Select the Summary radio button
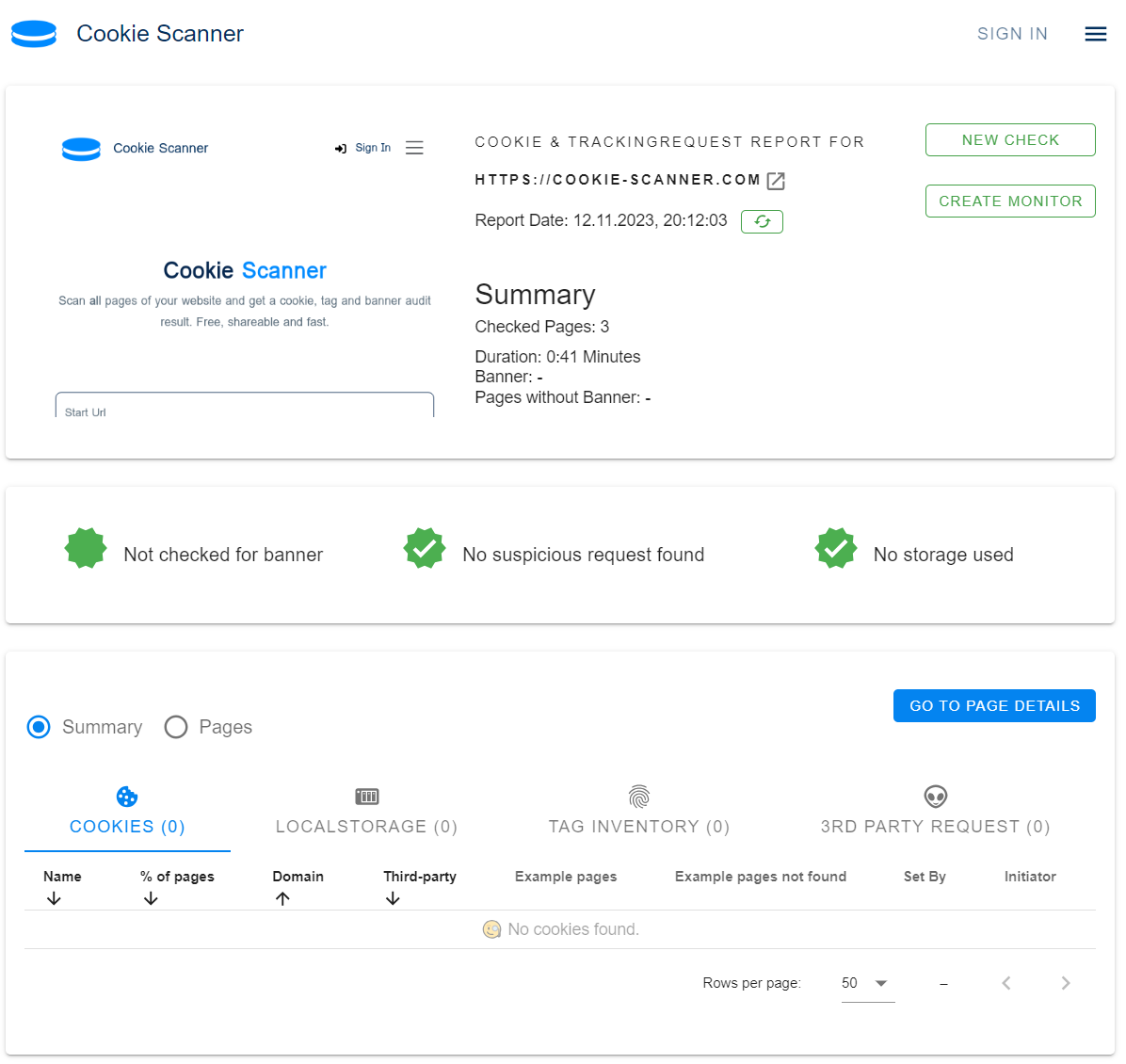Viewport: 1126px width, 1064px height. (39, 727)
